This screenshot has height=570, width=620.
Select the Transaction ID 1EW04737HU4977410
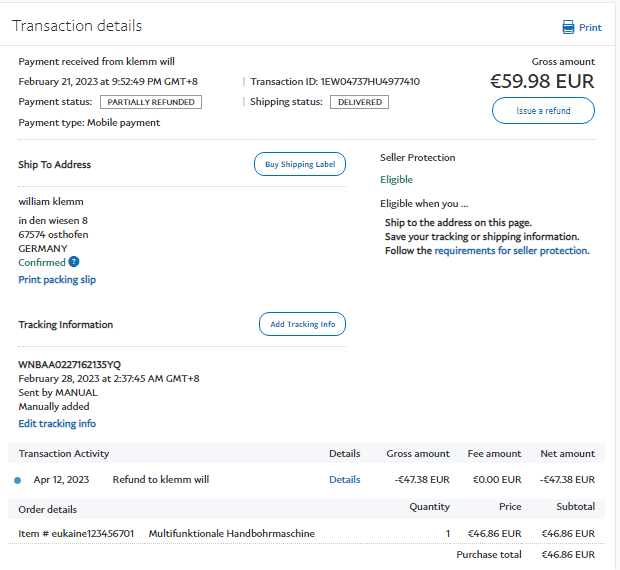pyautogui.click(x=335, y=82)
